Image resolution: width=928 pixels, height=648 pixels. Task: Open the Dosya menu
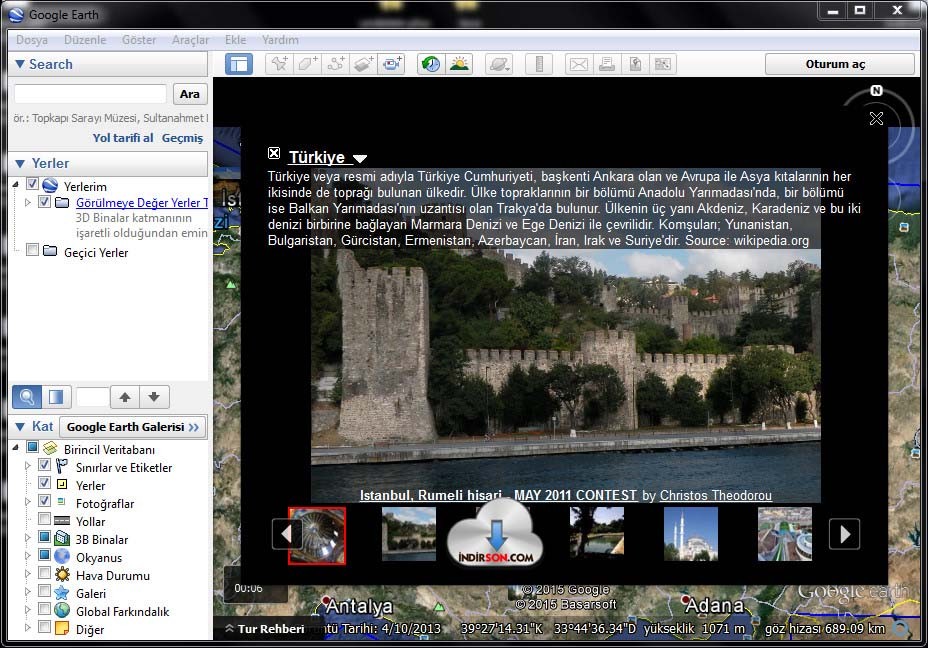(32, 40)
